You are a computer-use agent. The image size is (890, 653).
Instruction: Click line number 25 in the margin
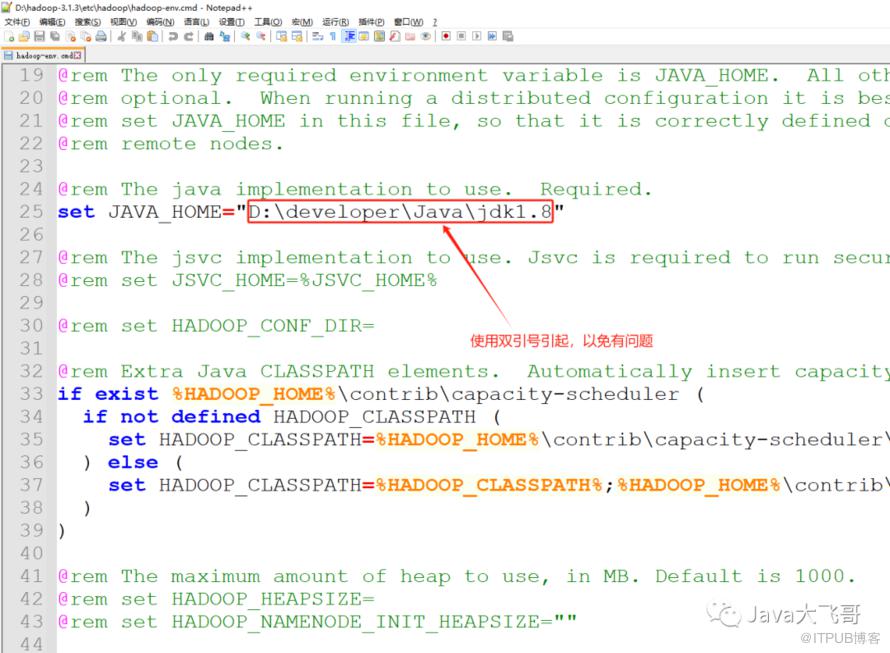[x=31, y=212]
